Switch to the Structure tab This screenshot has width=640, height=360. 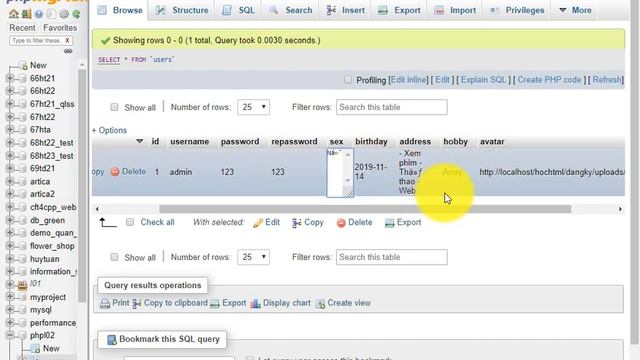[x=182, y=10]
